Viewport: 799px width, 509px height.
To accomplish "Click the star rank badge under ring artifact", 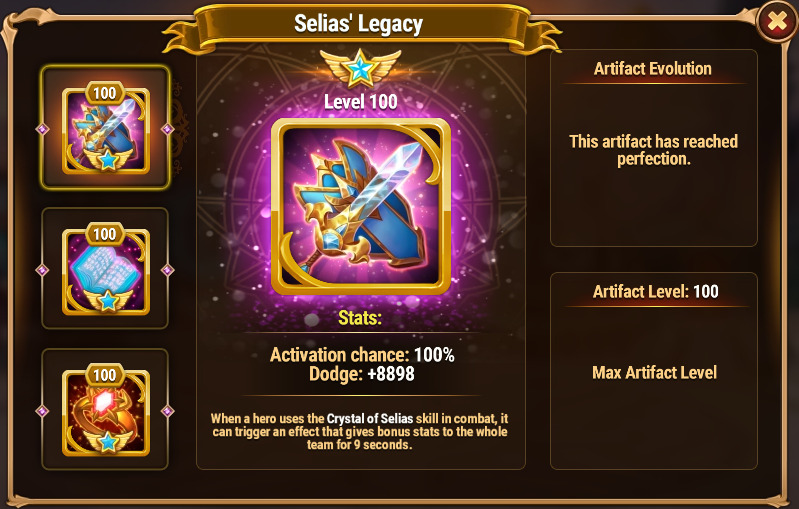I will (x=108, y=442).
